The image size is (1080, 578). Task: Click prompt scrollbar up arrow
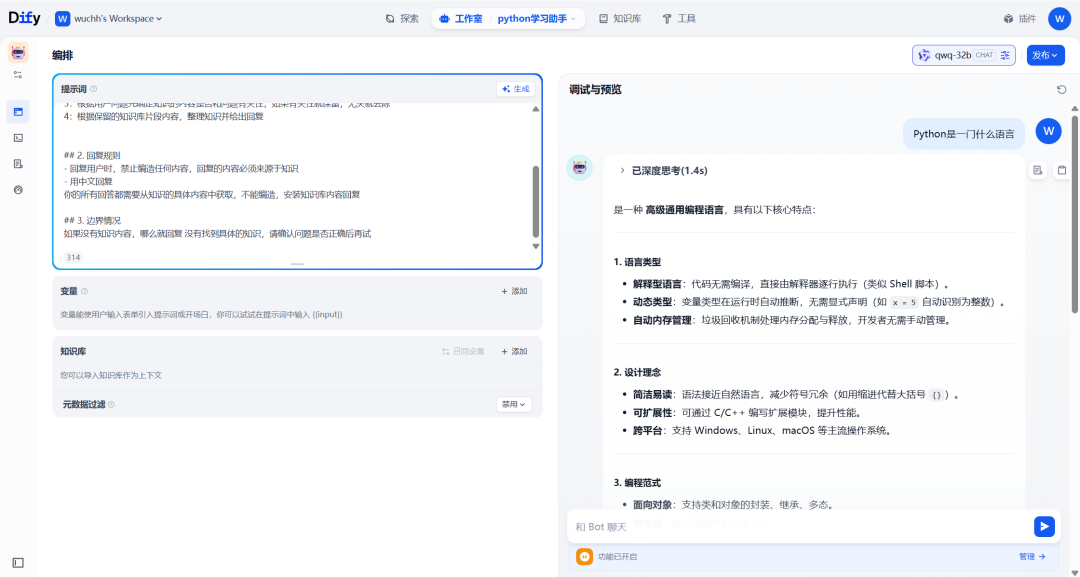[536, 109]
